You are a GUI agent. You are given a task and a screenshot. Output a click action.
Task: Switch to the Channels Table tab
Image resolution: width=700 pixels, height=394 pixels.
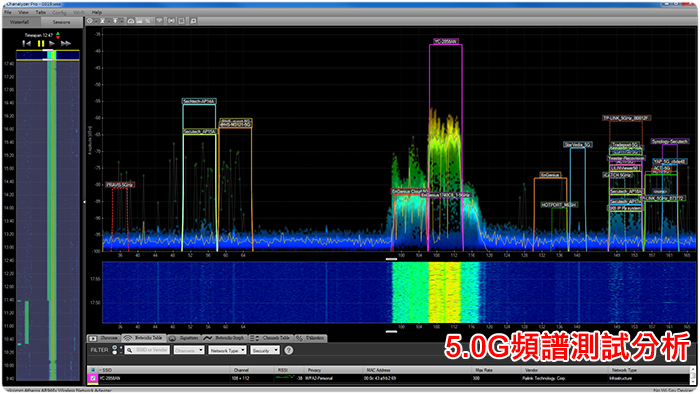click(270, 338)
